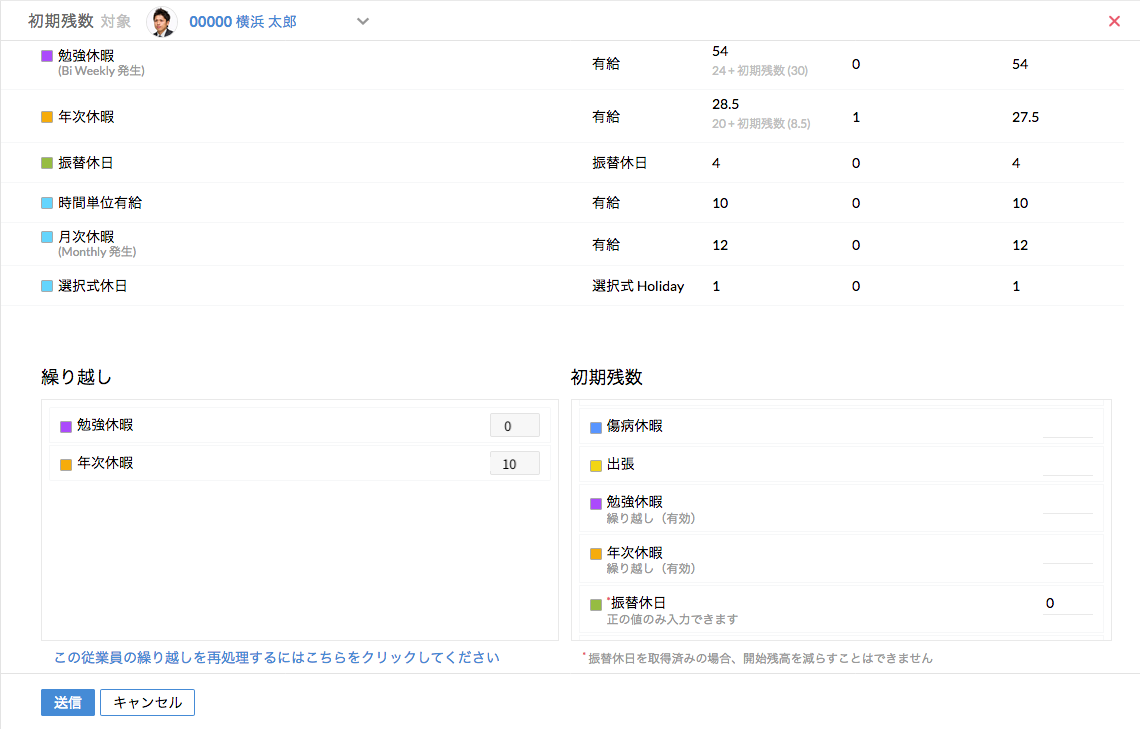Screen dimensions: 1140x729
Task: Click the 送信 submit button
Action: click(x=68, y=702)
